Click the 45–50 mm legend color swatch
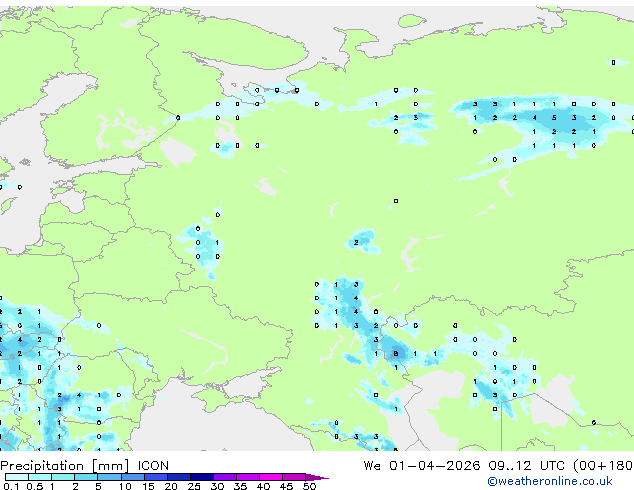This screenshot has width=634, height=490. point(294,477)
